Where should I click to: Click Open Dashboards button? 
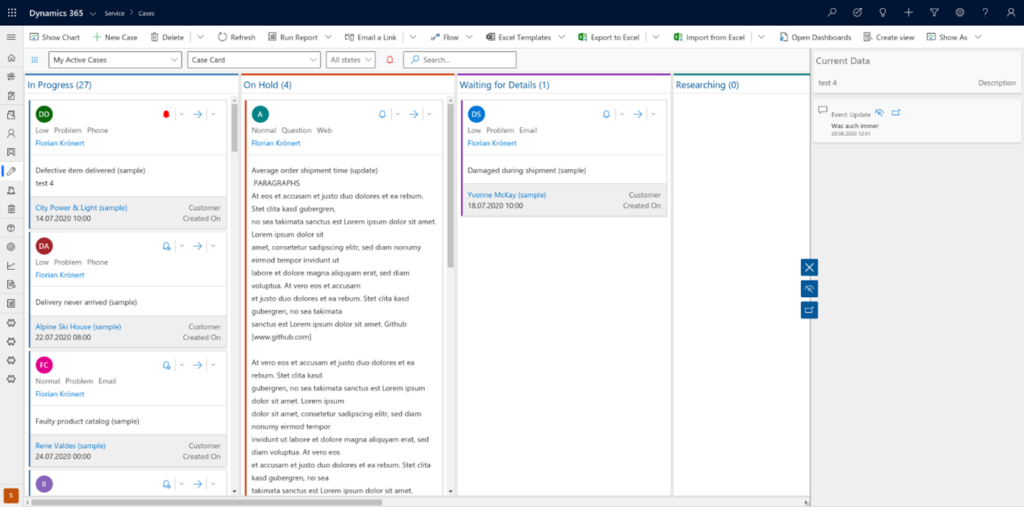(815, 37)
